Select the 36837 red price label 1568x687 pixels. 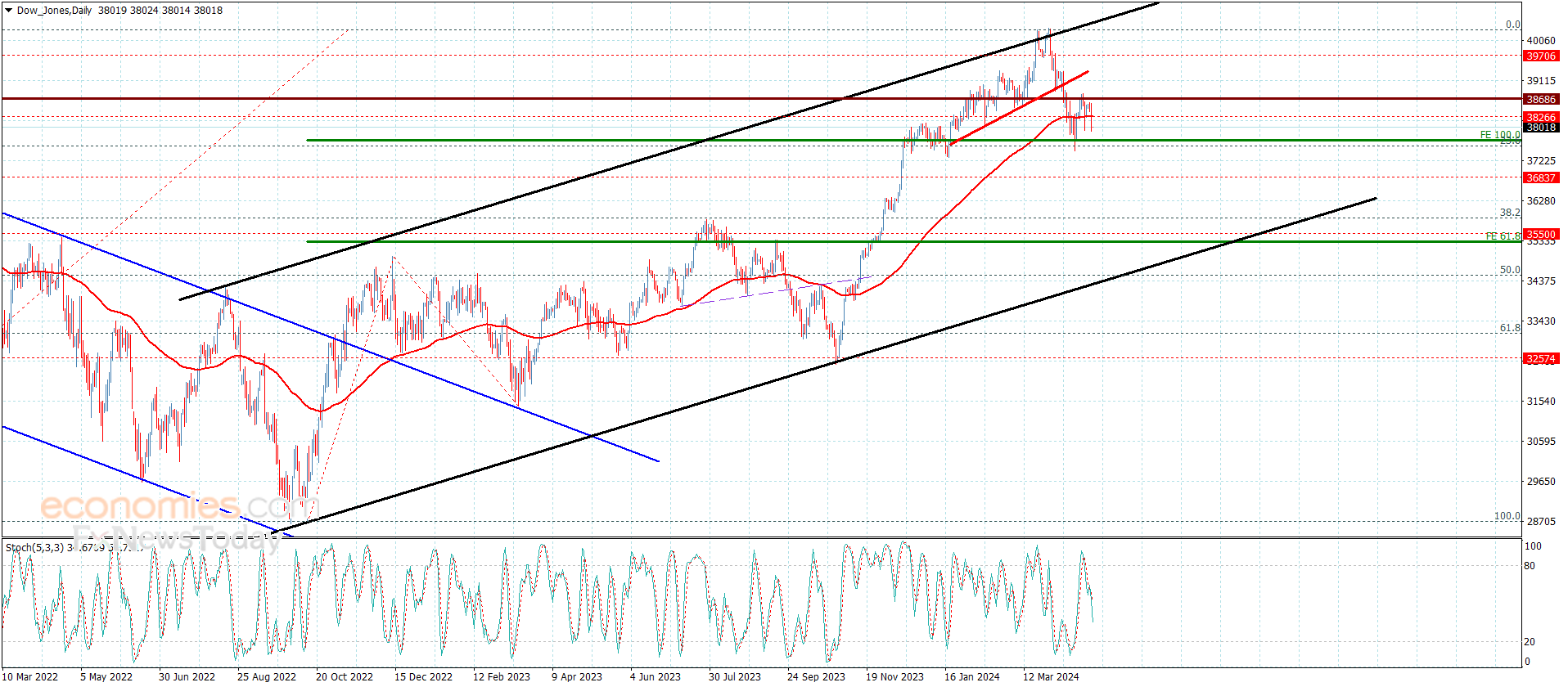(1541, 177)
